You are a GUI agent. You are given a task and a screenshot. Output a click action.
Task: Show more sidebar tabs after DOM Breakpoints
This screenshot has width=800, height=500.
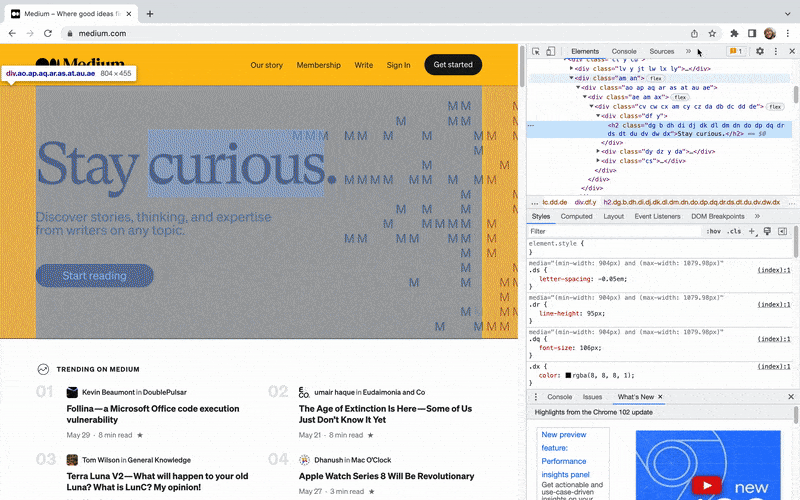pyautogui.click(x=757, y=216)
